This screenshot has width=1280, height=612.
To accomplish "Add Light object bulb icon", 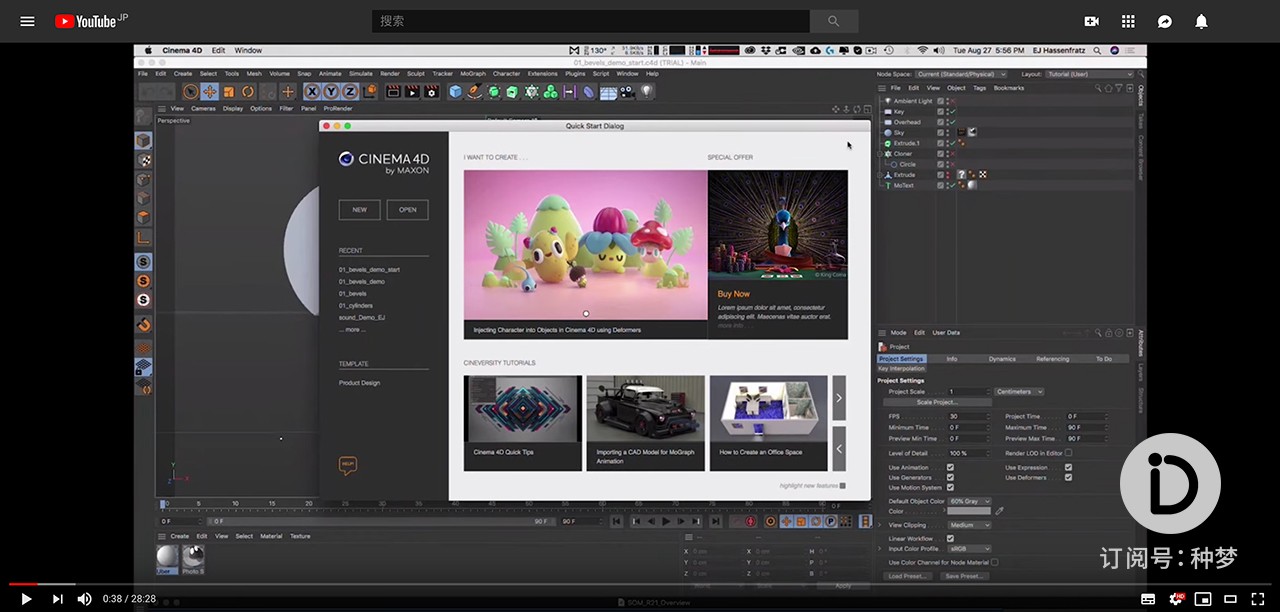I will click(646, 91).
